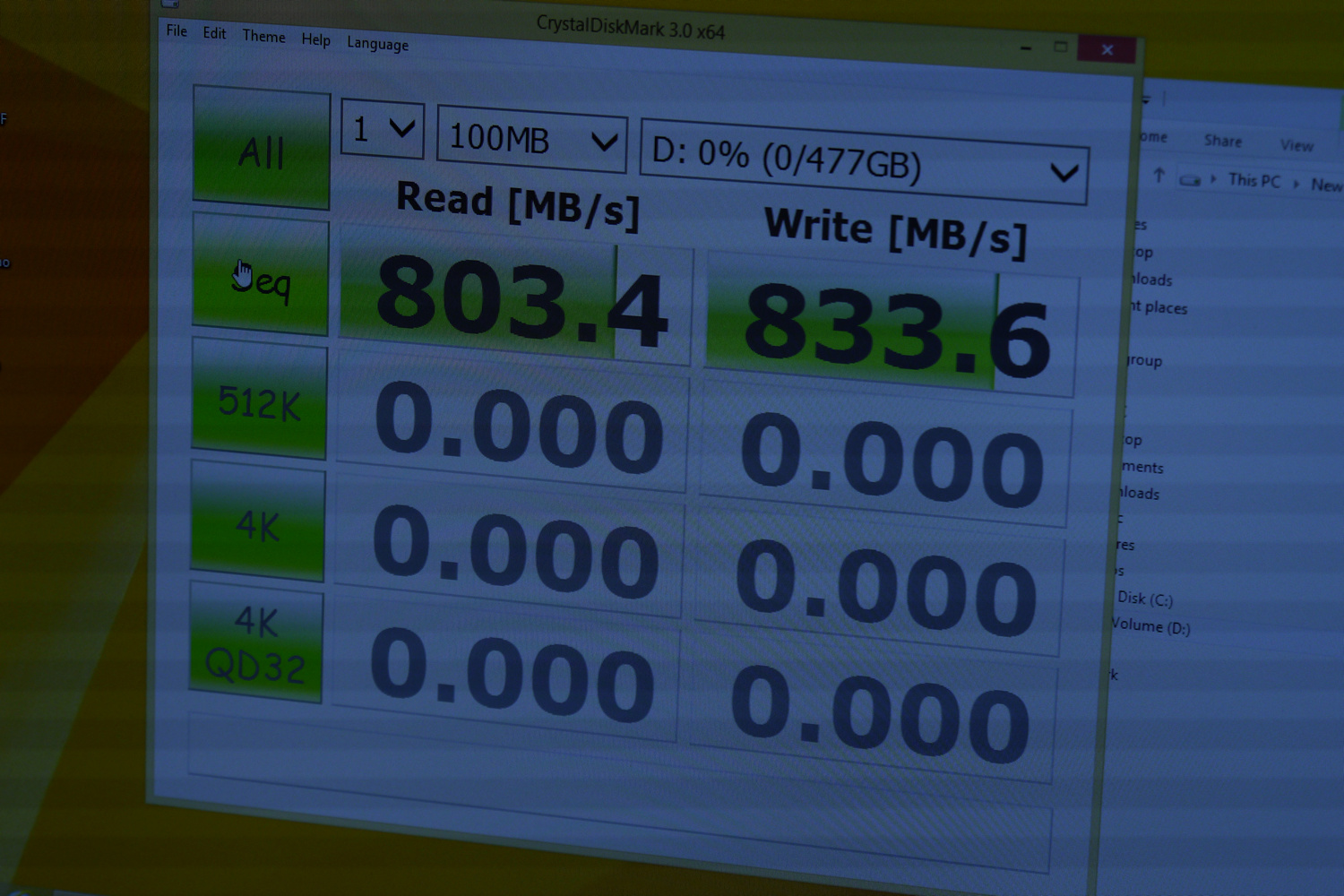Screen dimensions: 1344x896
Task: Click the 512K write result 0.000
Action: click(x=885, y=453)
